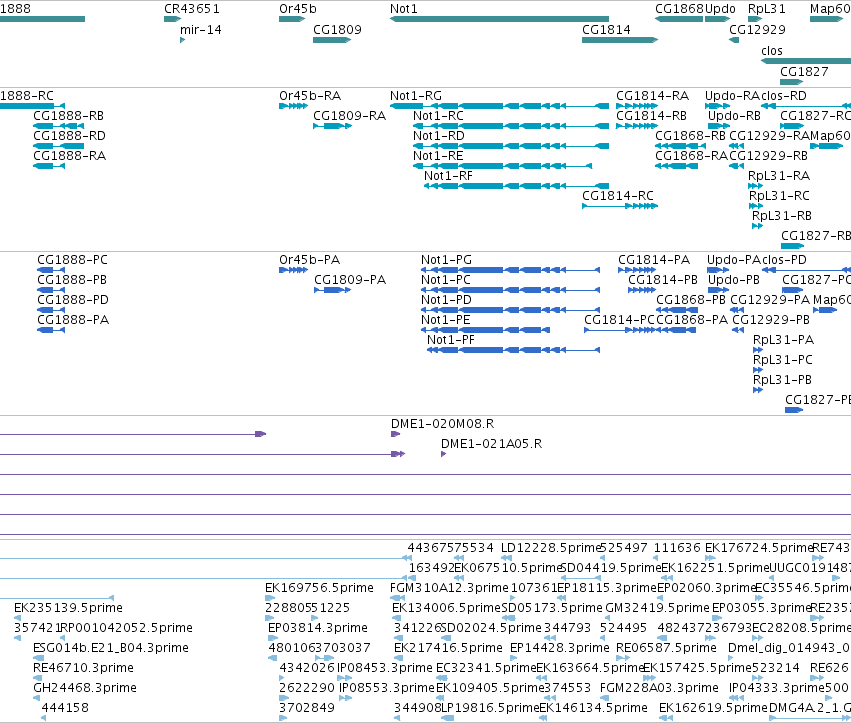Viewport: 851px width, 723px height.
Task: Select protein CG1888-PB
Action: point(51,290)
